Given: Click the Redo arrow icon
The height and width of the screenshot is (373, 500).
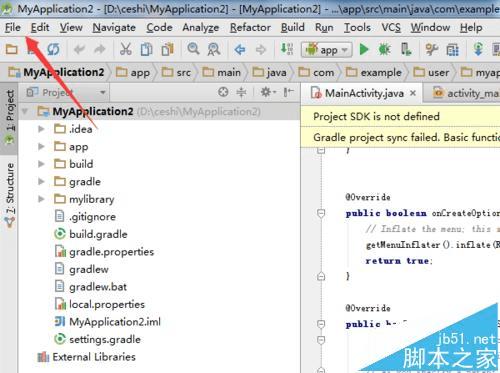Looking at the screenshot, I should (x=99, y=50).
